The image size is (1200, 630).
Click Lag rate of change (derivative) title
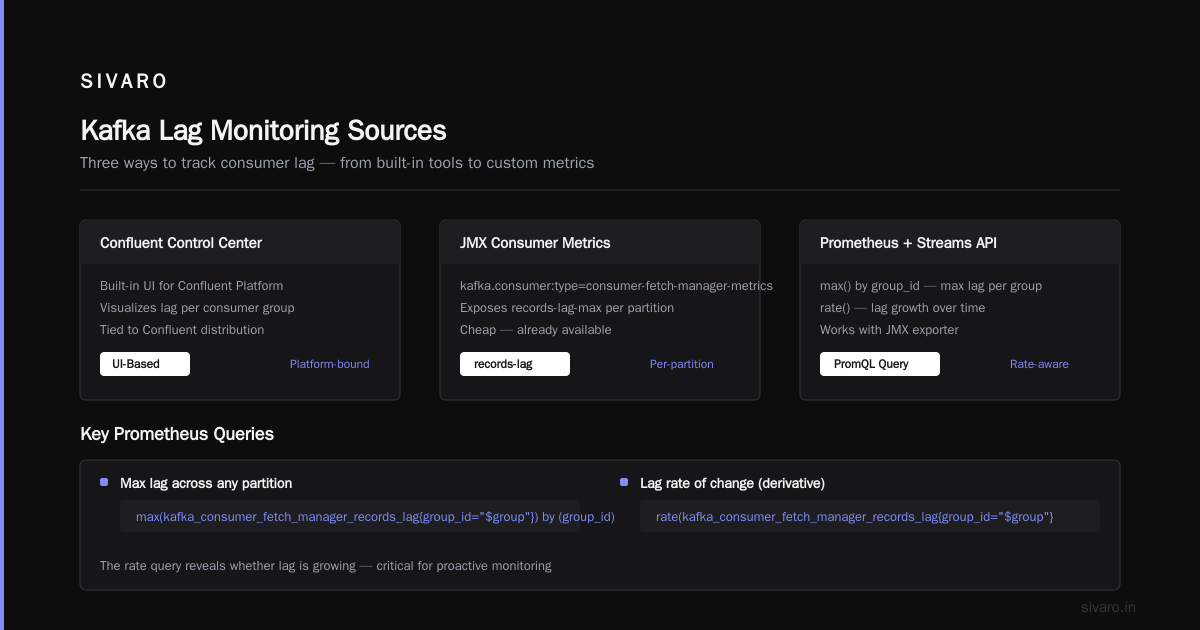coord(732,483)
